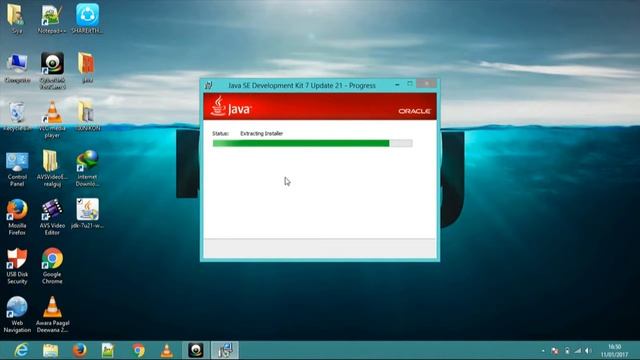The height and width of the screenshot is (360, 640).
Task: Select the Computer desktop icon
Action: 17,68
